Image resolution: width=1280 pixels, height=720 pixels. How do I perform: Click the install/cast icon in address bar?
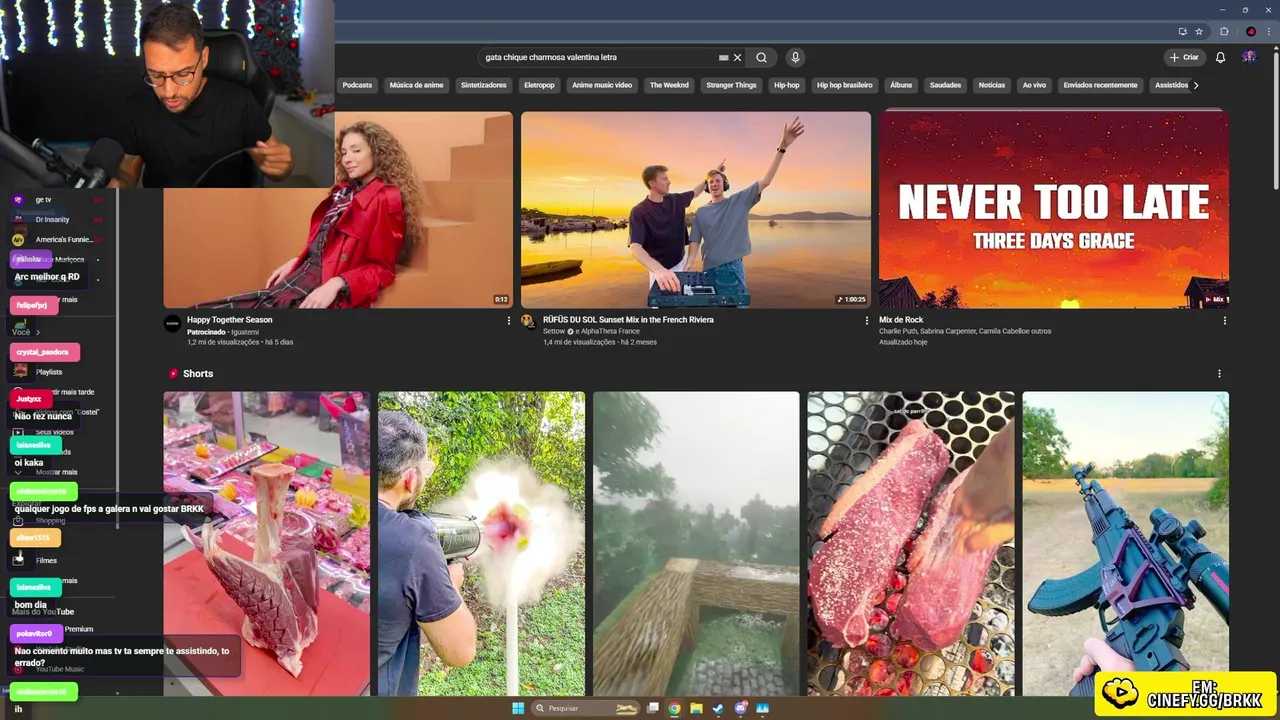pos(1183,31)
